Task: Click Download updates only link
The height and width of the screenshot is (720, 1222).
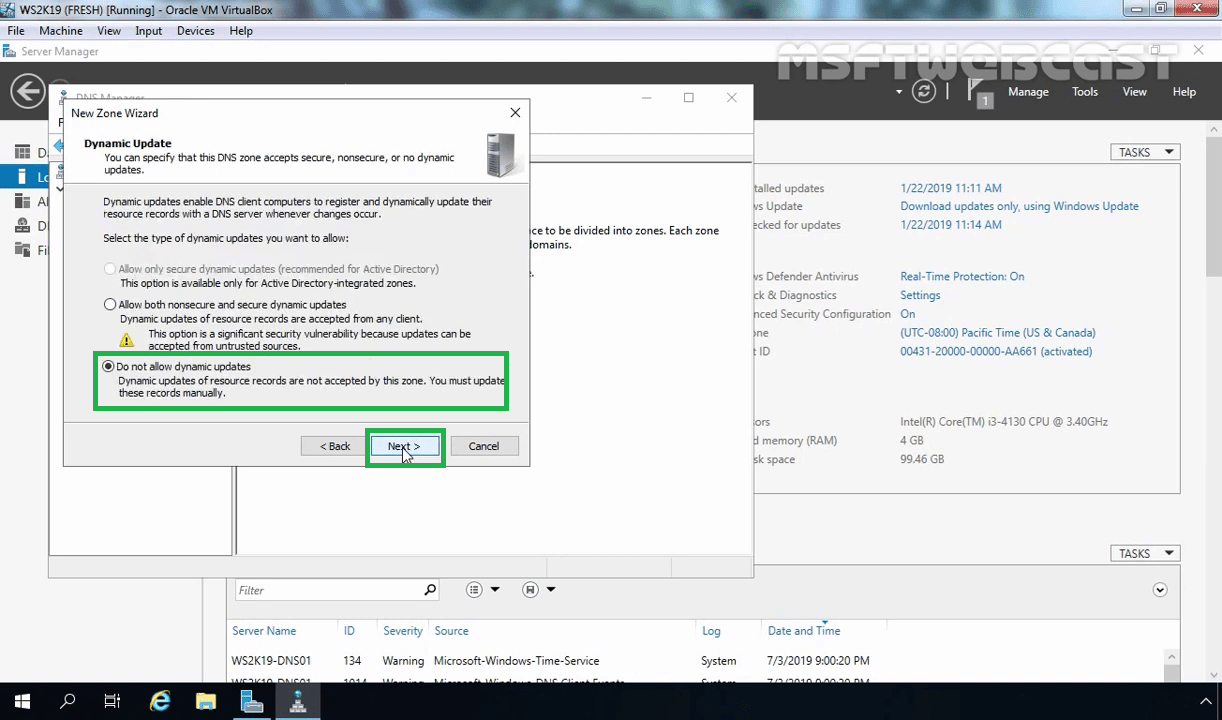Action: [x=1019, y=206]
